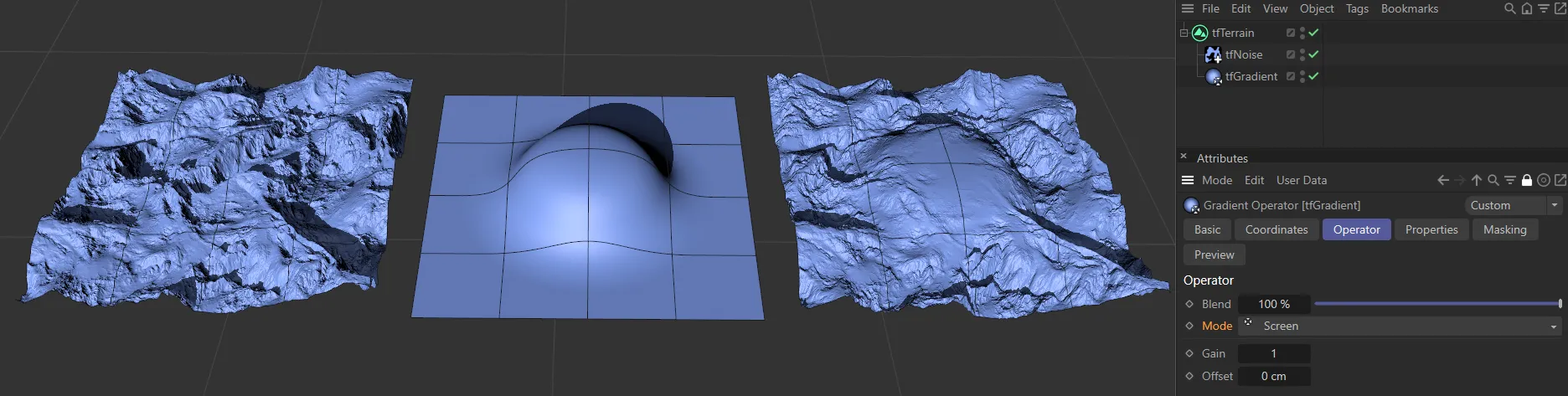Click the Object Manager search icon

(1509, 9)
